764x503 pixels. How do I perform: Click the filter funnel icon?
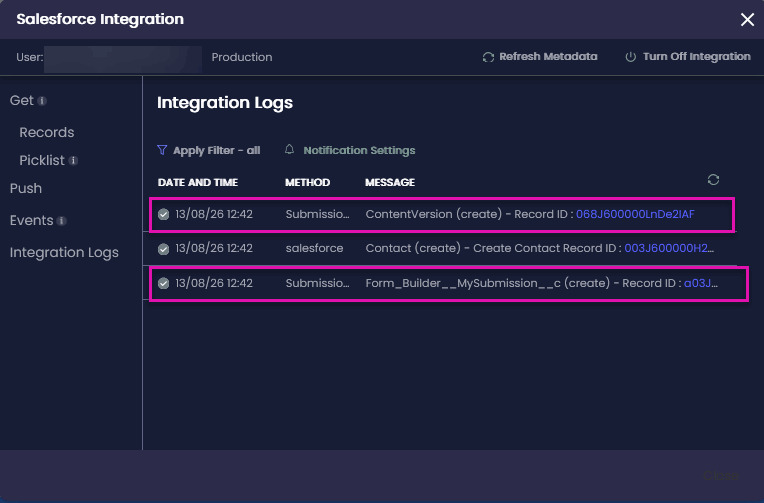162,150
